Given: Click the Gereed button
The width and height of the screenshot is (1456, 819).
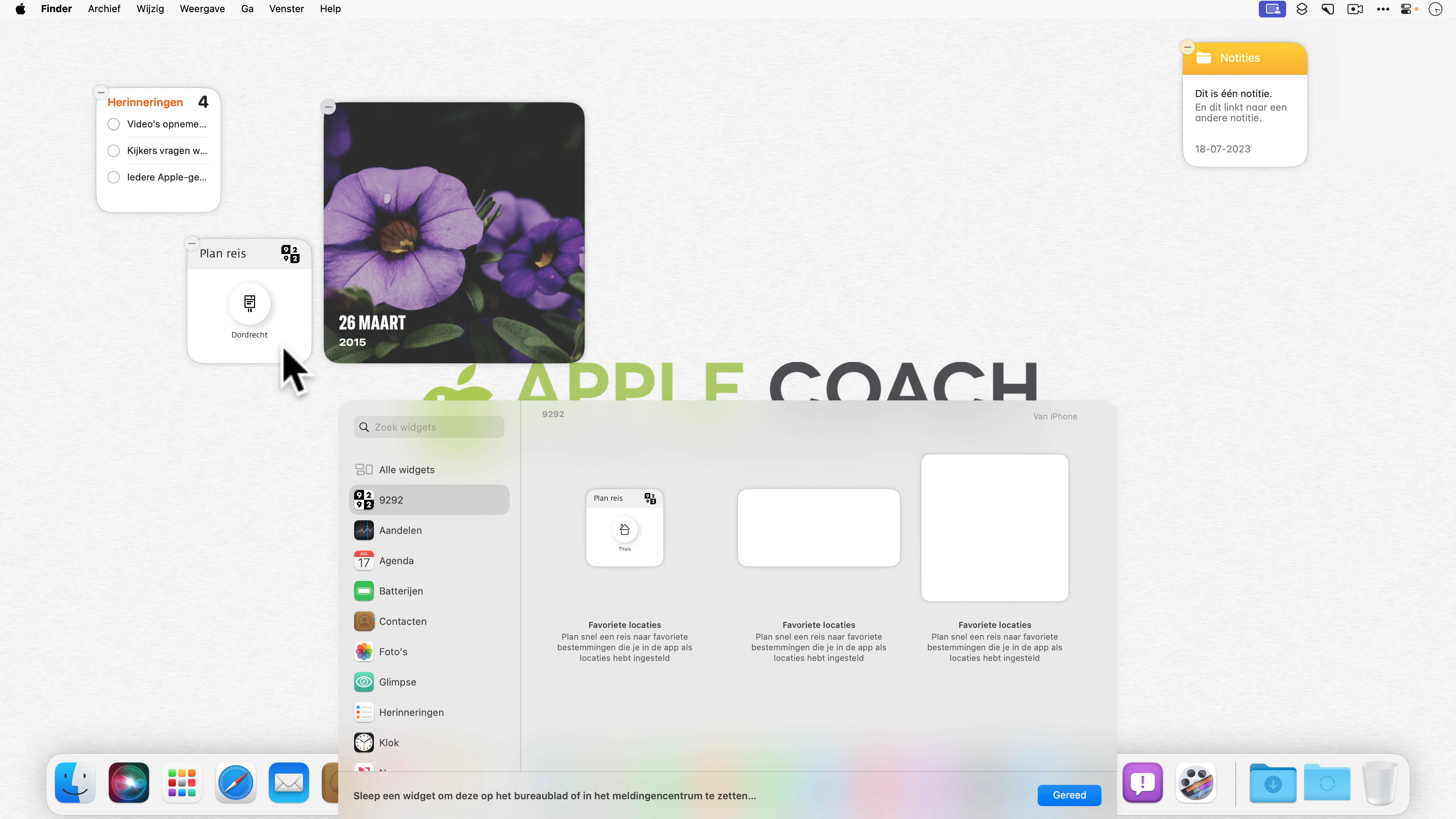Looking at the screenshot, I should pyautogui.click(x=1069, y=795).
